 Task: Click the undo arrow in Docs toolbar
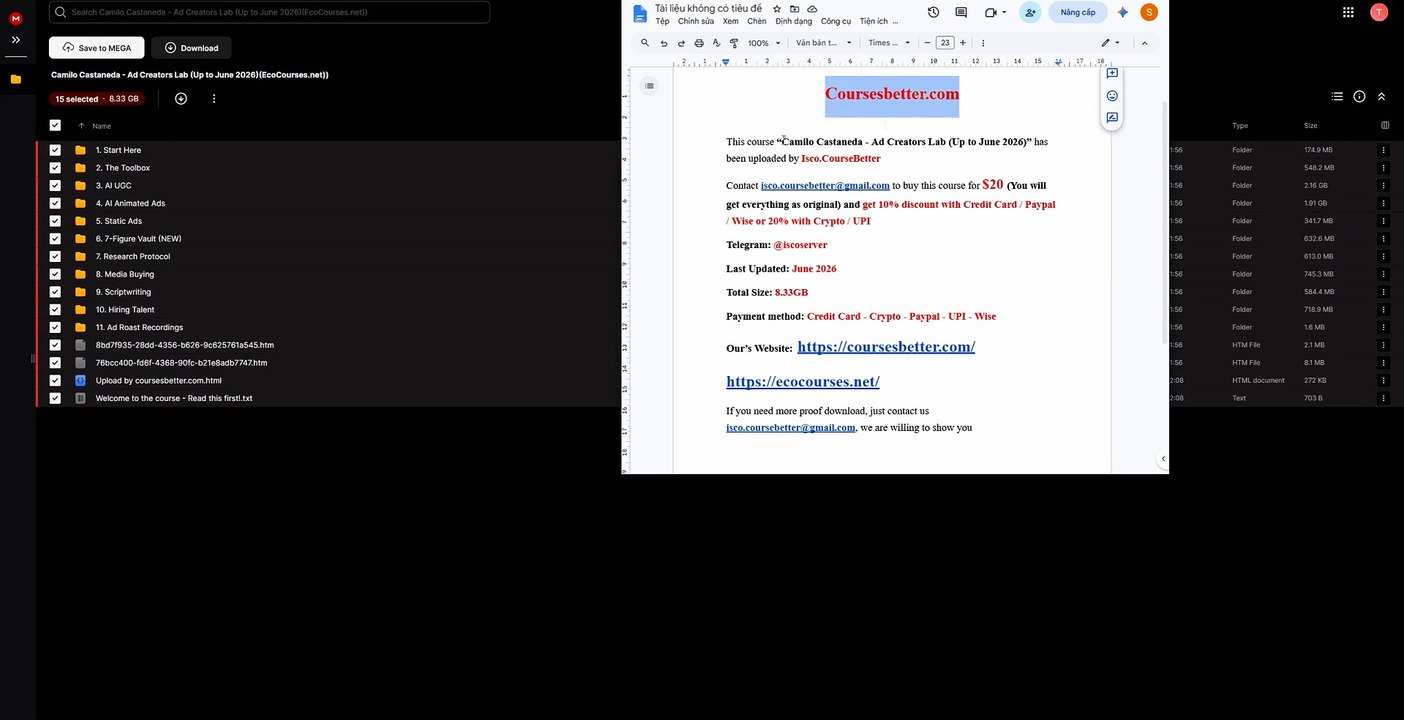pos(664,43)
